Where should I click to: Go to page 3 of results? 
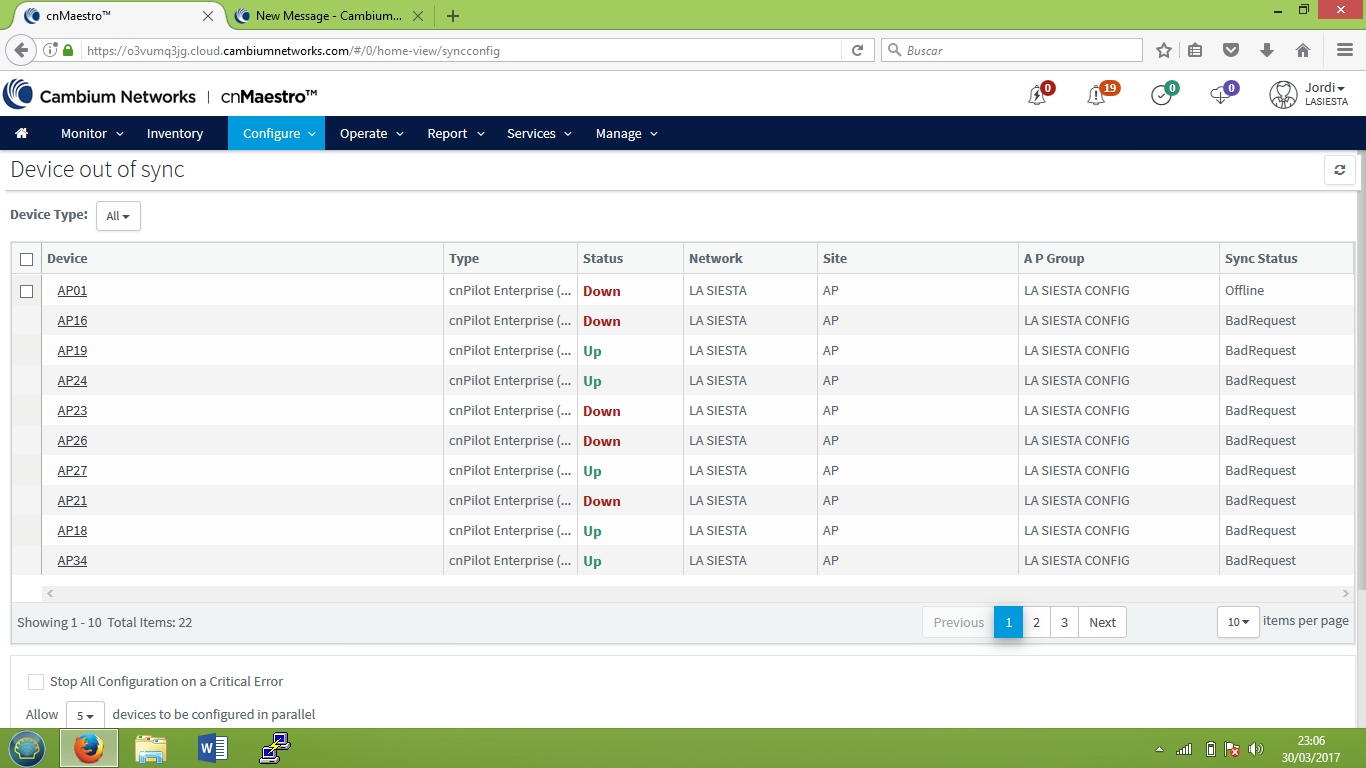pos(1064,622)
